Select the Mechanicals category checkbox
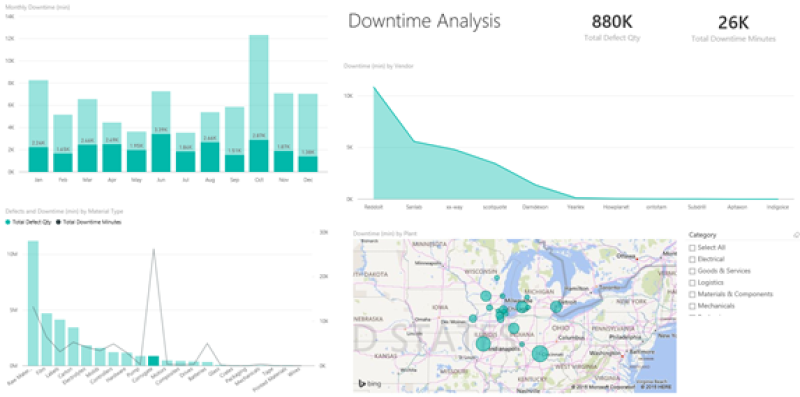The width and height of the screenshot is (800, 397). pos(692,306)
